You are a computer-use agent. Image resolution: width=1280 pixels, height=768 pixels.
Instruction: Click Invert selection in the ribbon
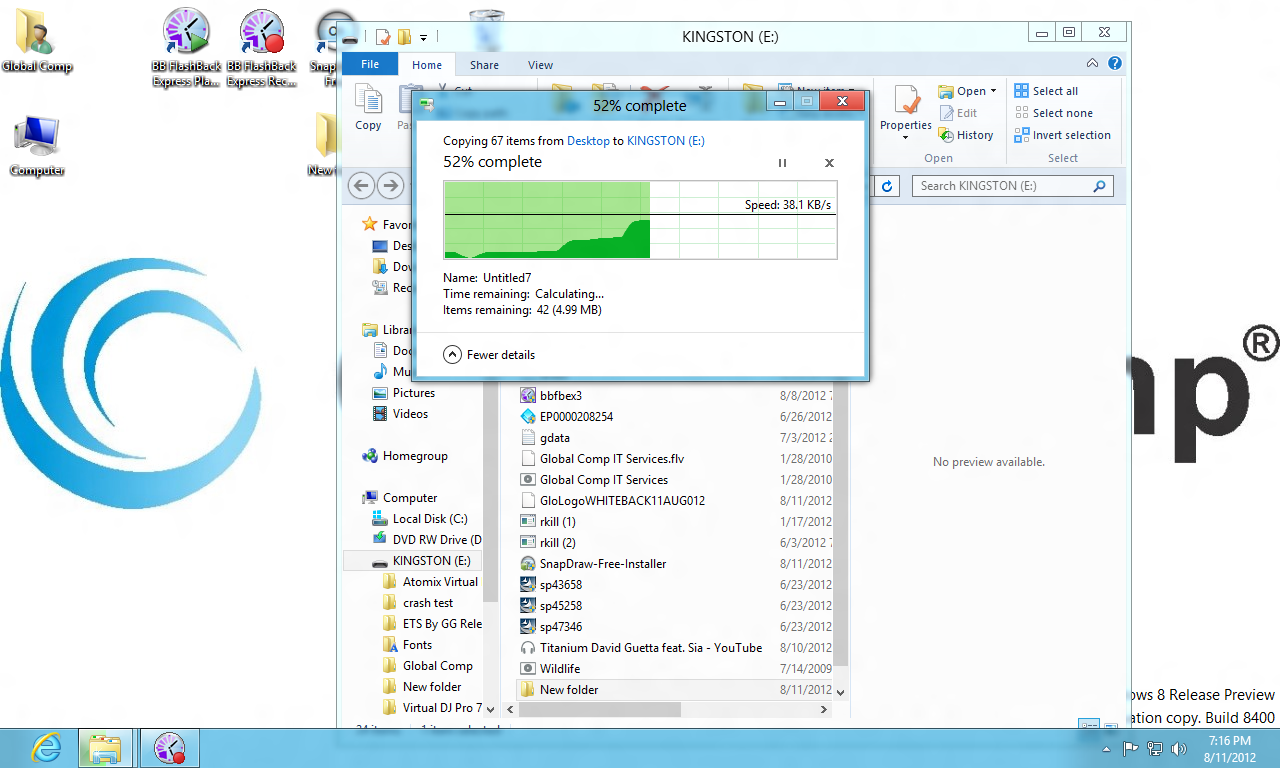[x=1062, y=135]
